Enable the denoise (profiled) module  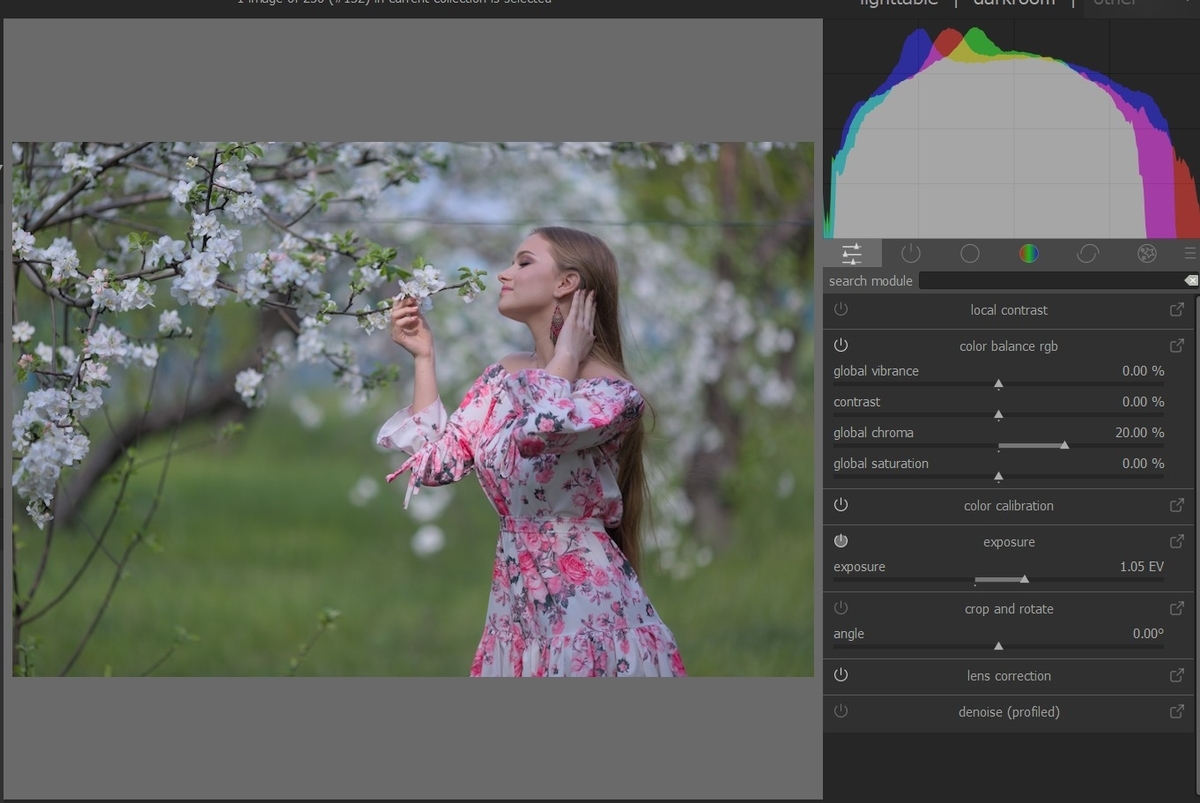pyautogui.click(x=841, y=711)
